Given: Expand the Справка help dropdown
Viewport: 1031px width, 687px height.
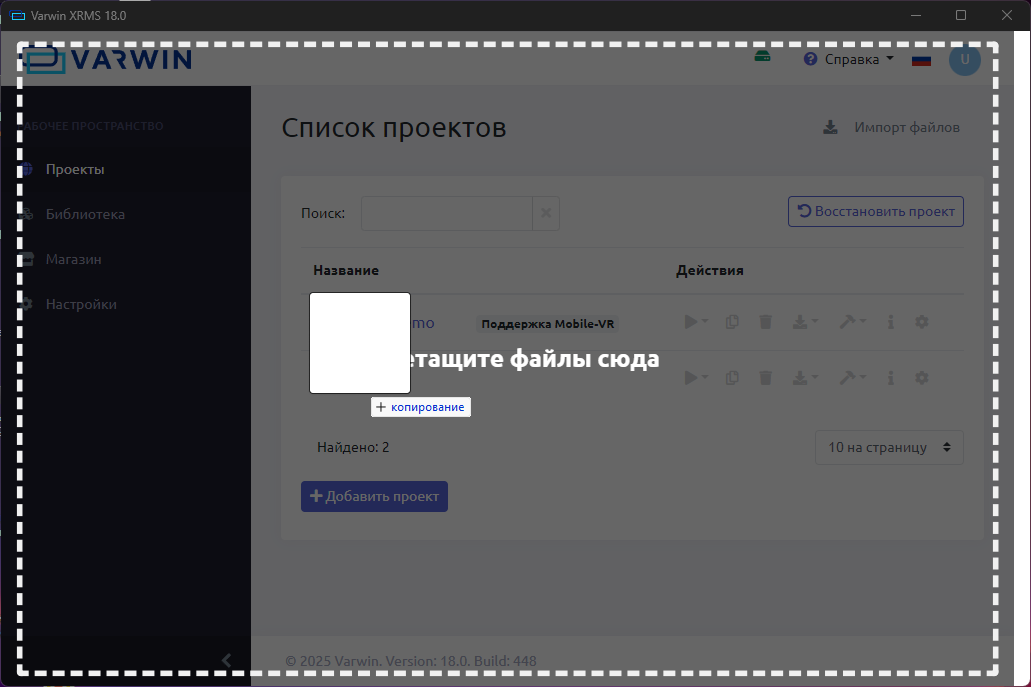Looking at the screenshot, I should click(849, 60).
